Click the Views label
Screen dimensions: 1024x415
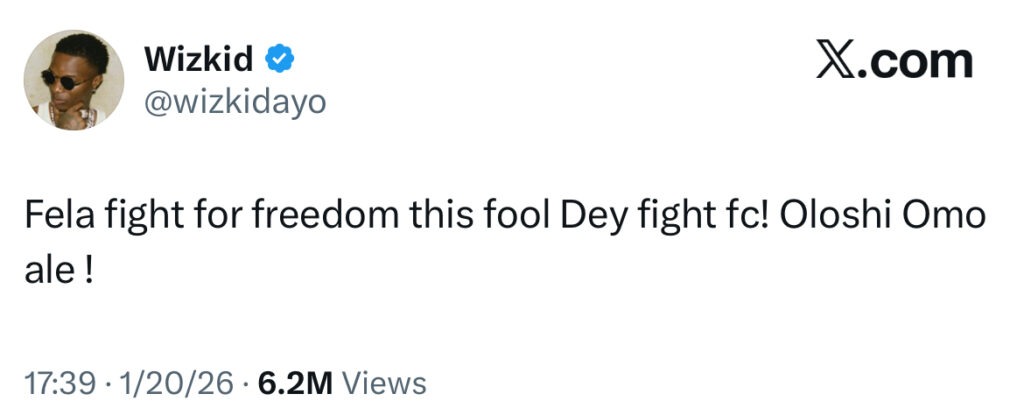[385, 383]
